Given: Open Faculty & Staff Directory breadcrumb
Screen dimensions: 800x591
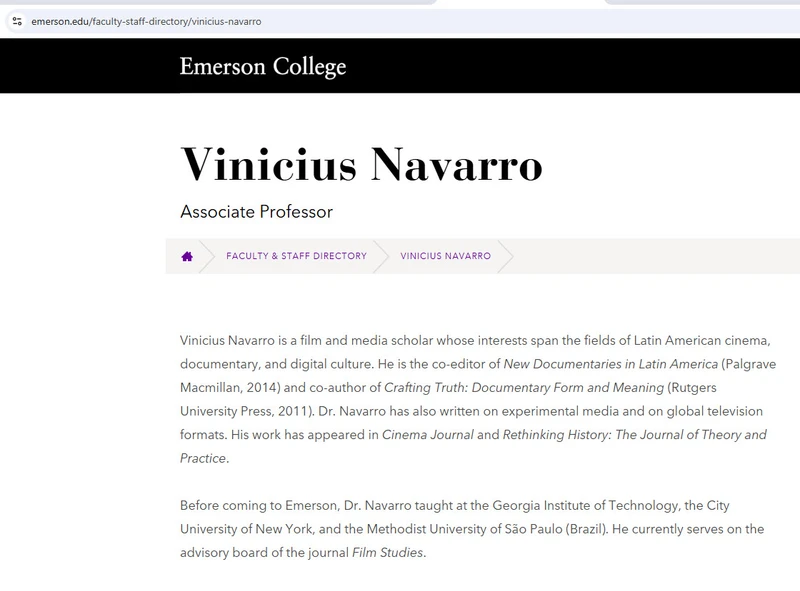Looking at the screenshot, I should tap(296, 256).
